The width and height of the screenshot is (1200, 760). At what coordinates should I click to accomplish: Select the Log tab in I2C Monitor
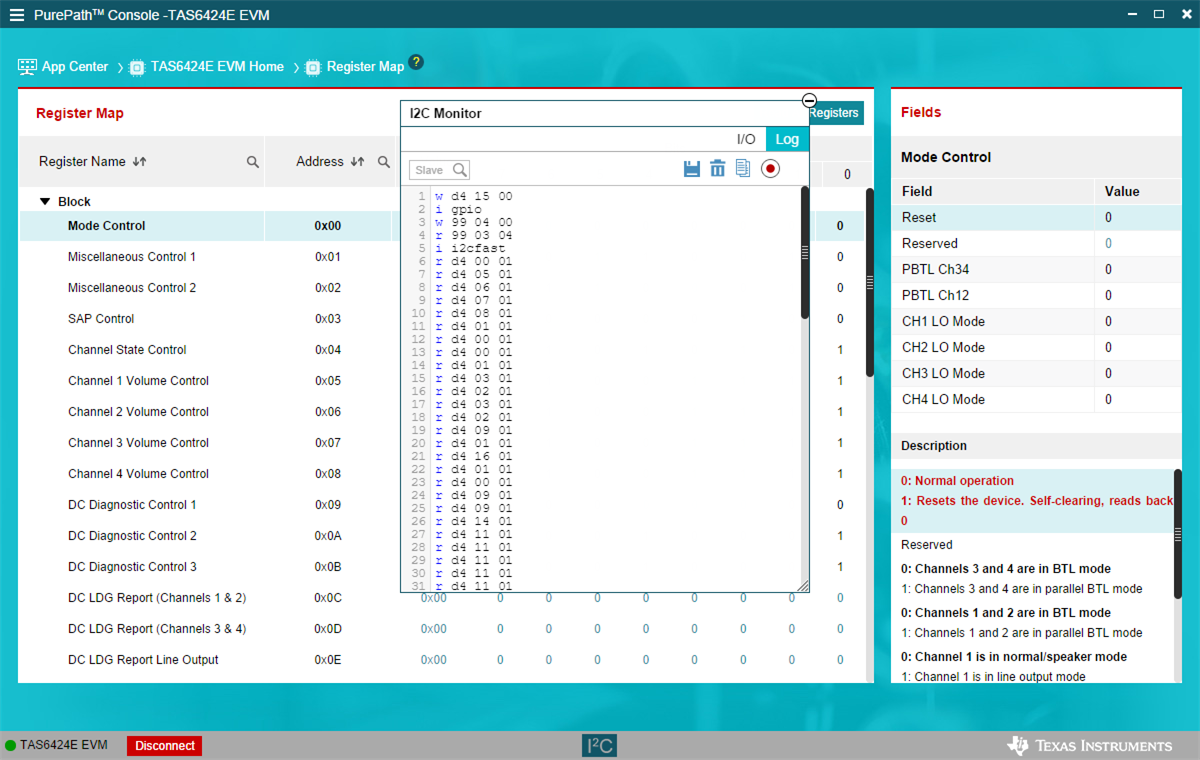tap(787, 139)
